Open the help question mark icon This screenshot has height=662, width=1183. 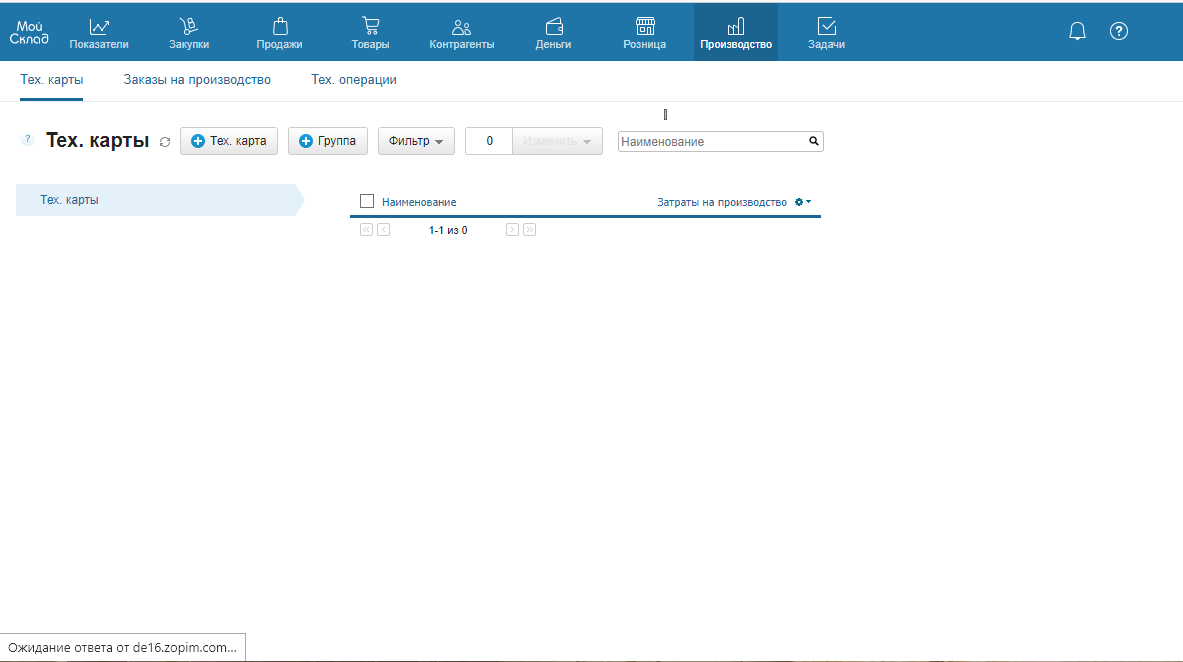tap(1119, 31)
